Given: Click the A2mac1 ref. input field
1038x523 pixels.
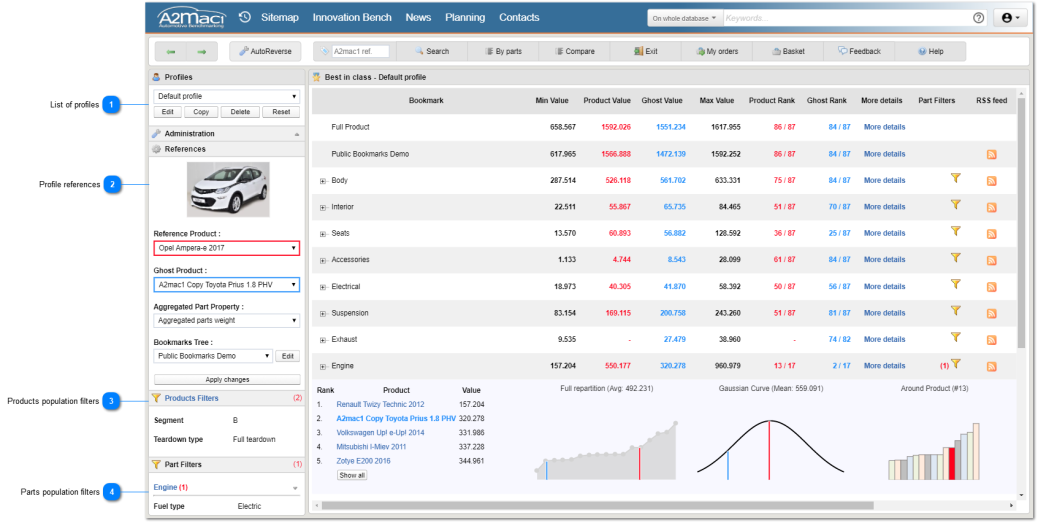Looking at the screenshot, I should [360, 51].
